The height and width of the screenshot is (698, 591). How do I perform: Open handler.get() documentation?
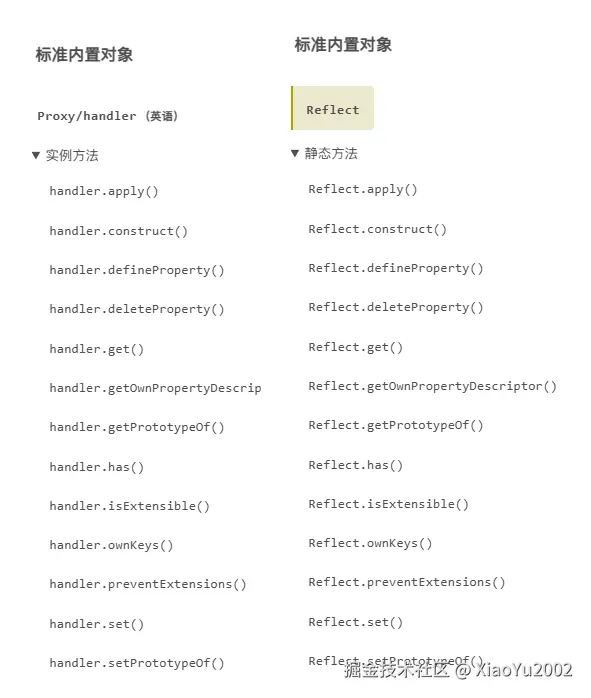tap(97, 349)
